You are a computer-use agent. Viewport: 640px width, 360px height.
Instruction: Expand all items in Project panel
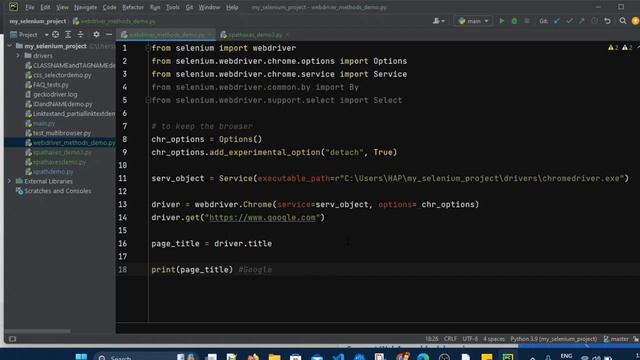[x=68, y=35]
